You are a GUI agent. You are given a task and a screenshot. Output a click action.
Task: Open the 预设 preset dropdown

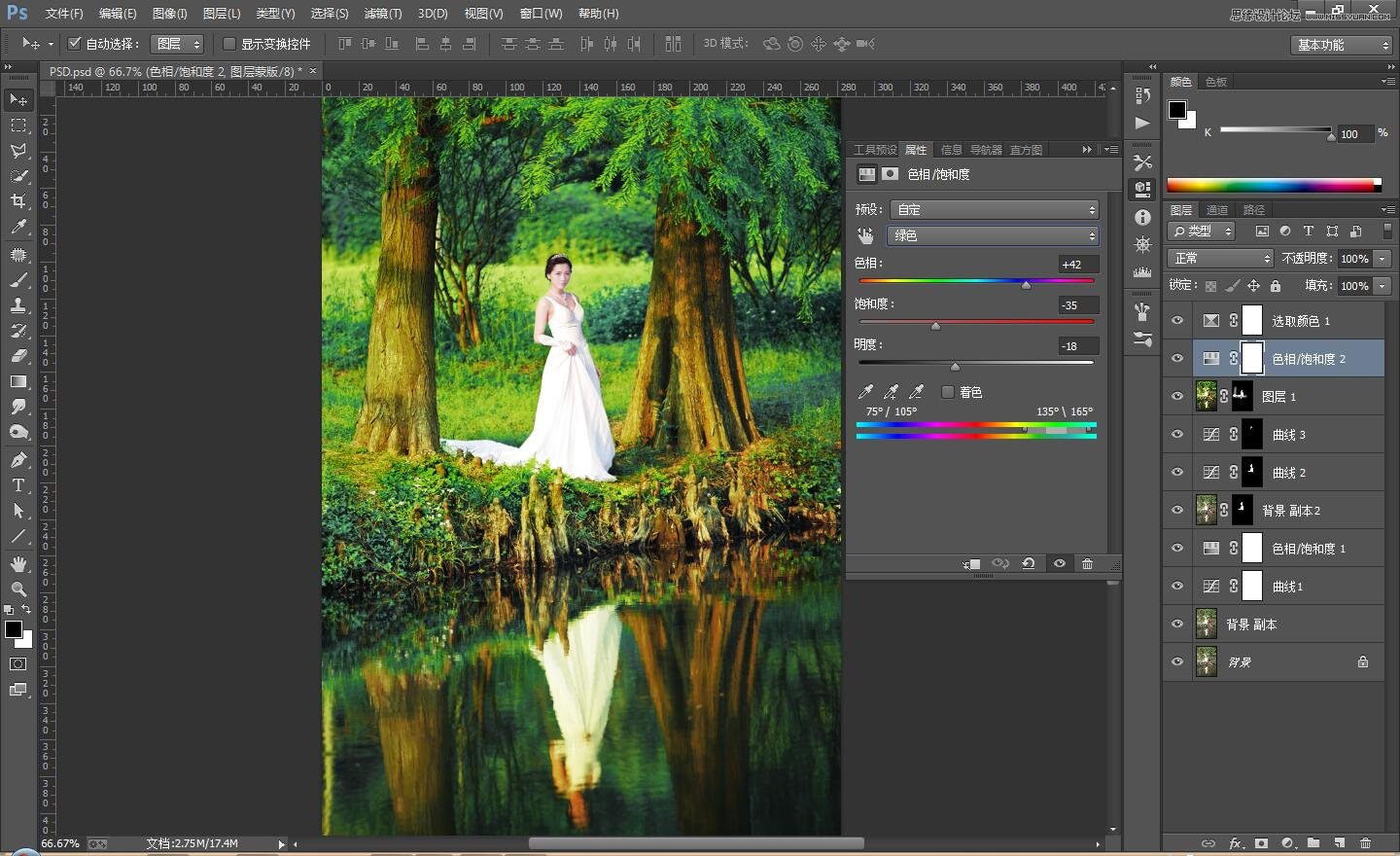tap(994, 210)
